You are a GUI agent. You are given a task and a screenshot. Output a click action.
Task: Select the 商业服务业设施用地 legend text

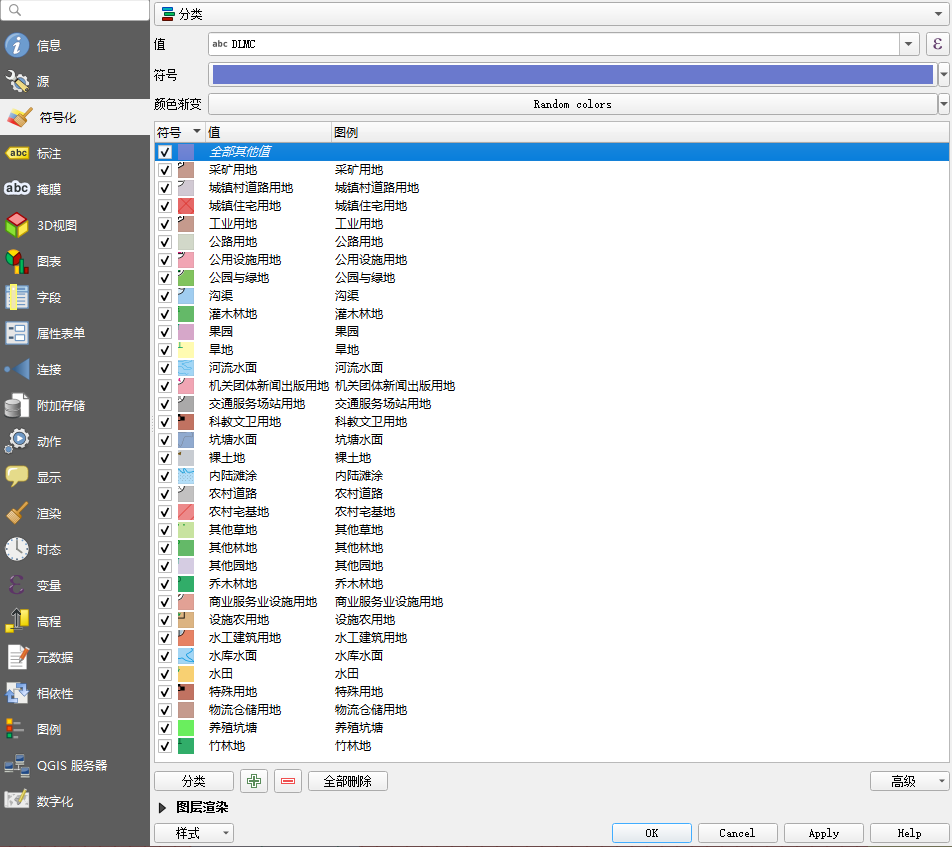[389, 602]
